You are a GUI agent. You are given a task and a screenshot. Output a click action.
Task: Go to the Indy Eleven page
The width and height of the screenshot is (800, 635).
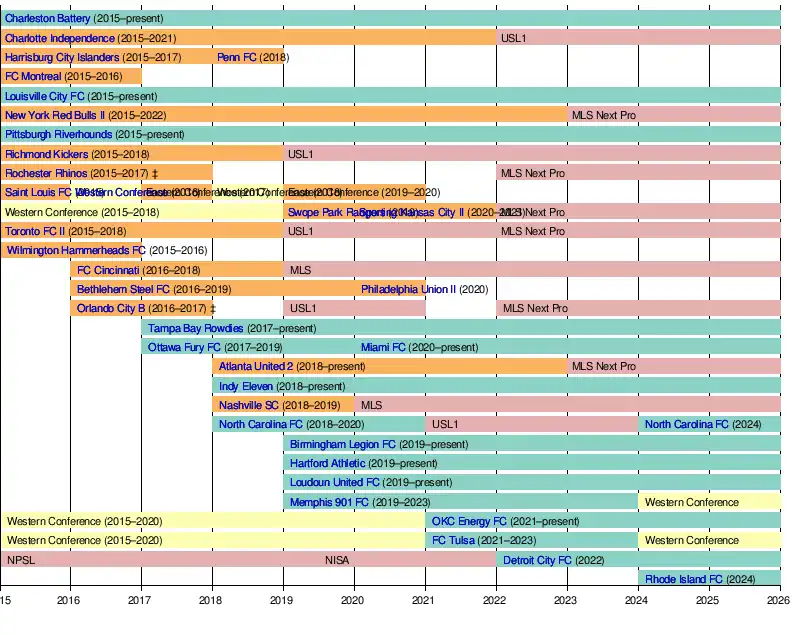pyautogui.click(x=246, y=386)
